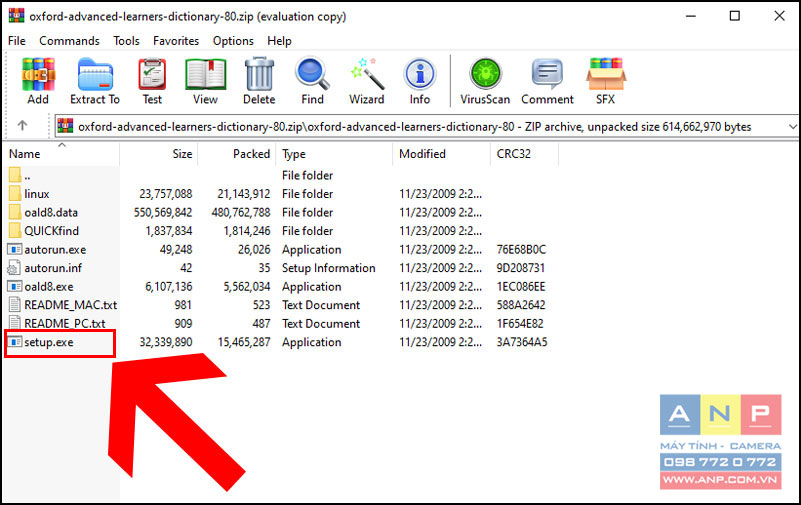Click the README_MAC.txt file icon
Image resolution: width=801 pixels, height=505 pixels.
point(15,305)
